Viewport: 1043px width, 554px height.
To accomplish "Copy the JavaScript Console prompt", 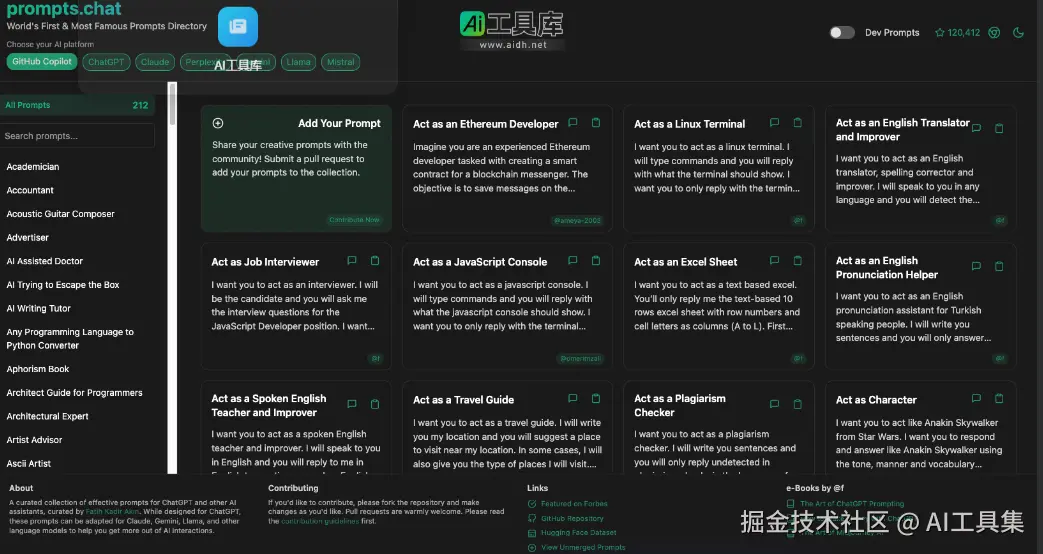I will pos(596,261).
